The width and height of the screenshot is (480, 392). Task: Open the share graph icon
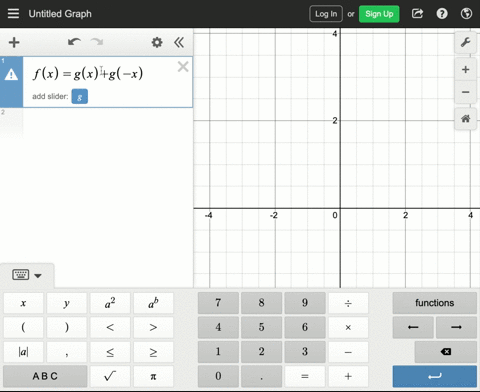tap(417, 14)
